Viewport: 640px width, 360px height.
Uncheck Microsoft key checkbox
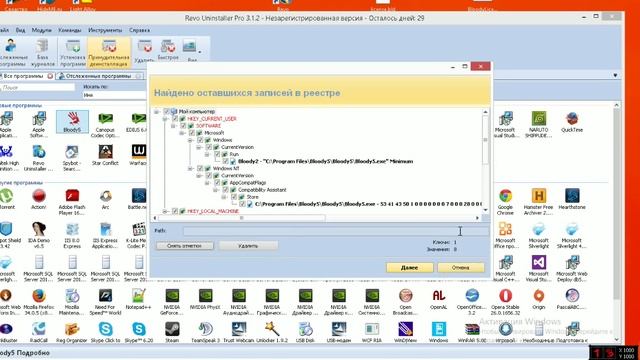(x=192, y=133)
